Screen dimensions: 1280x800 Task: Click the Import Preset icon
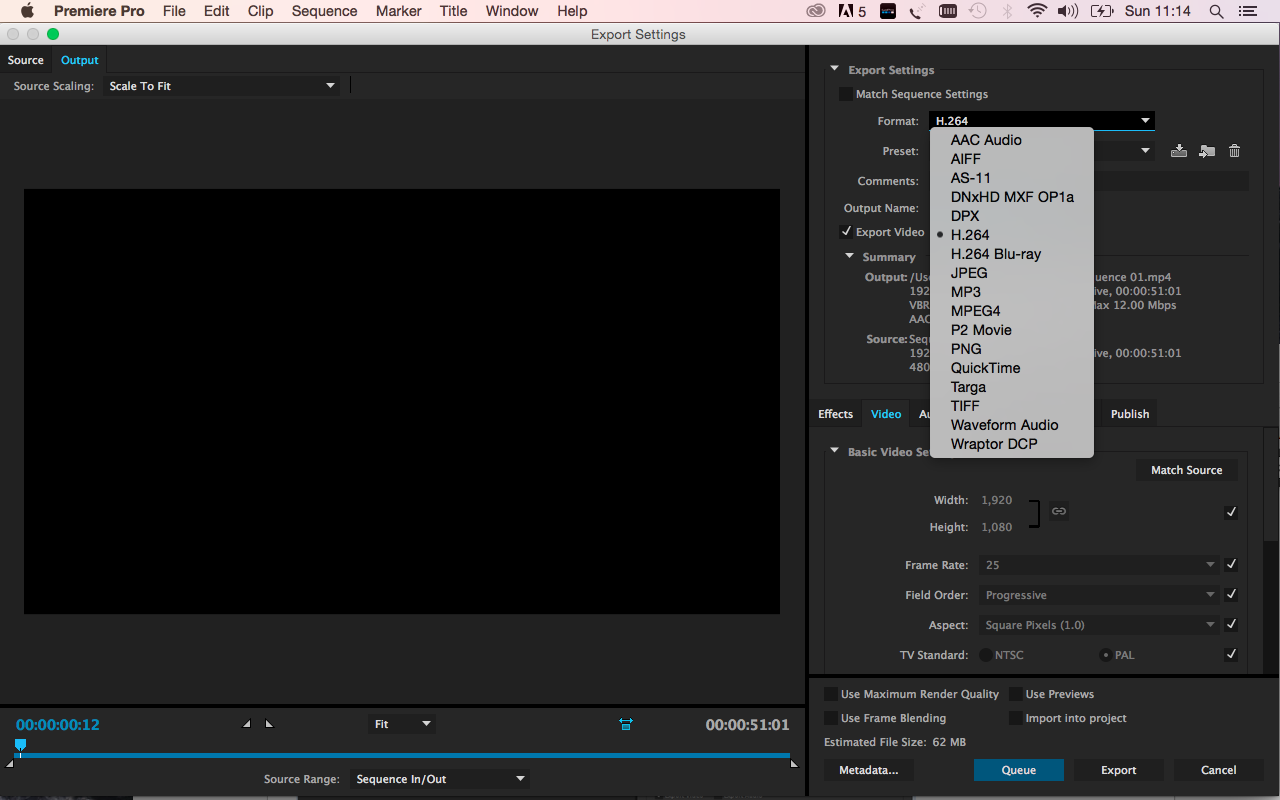[x=1207, y=151]
